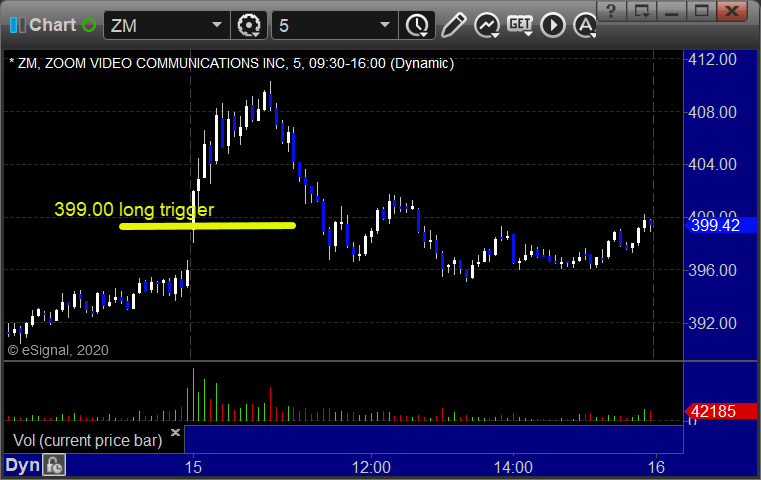761x480 pixels.
Task: Open the GET studies dropdown
Action: pos(520,25)
